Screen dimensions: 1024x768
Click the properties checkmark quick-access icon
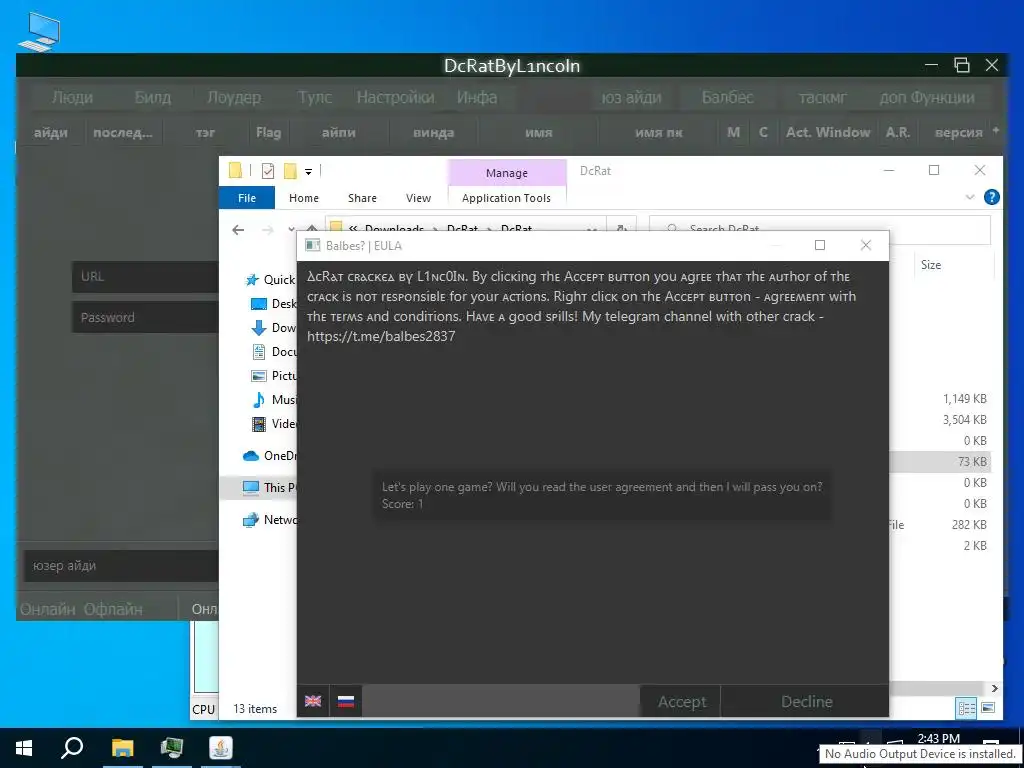268,171
